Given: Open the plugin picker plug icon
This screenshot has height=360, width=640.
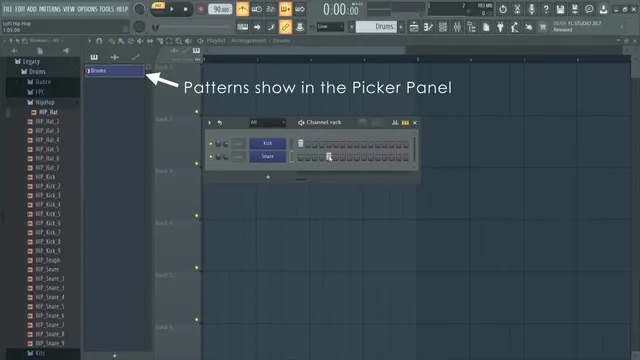Looking at the screenshot, I should point(500,27).
